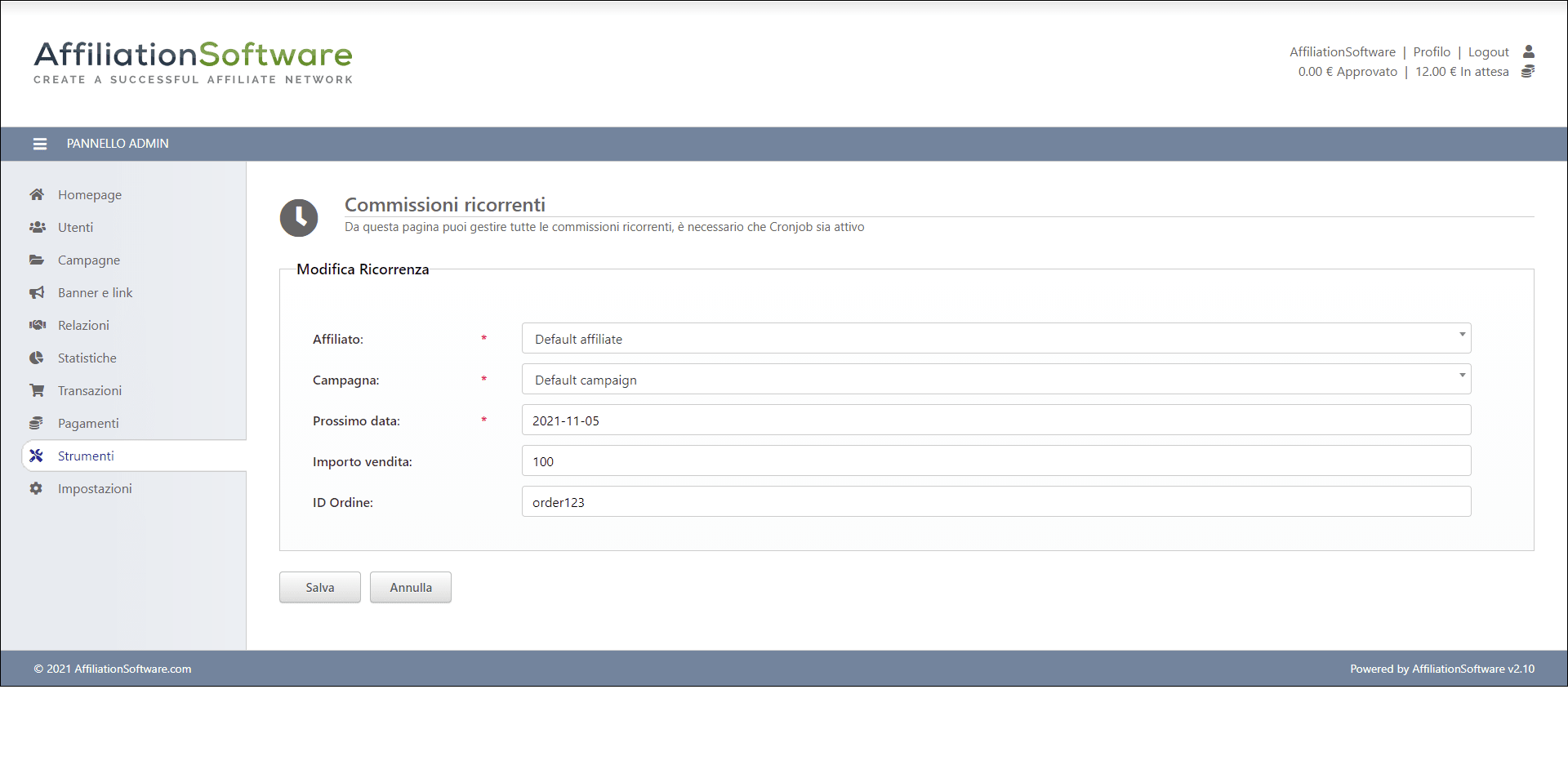Click the Utenti users icon
The height and width of the screenshot is (765, 1568).
tap(37, 227)
